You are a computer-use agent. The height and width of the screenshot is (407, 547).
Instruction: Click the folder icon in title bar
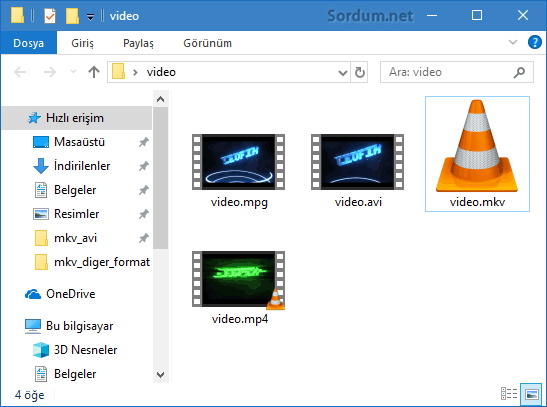17,15
